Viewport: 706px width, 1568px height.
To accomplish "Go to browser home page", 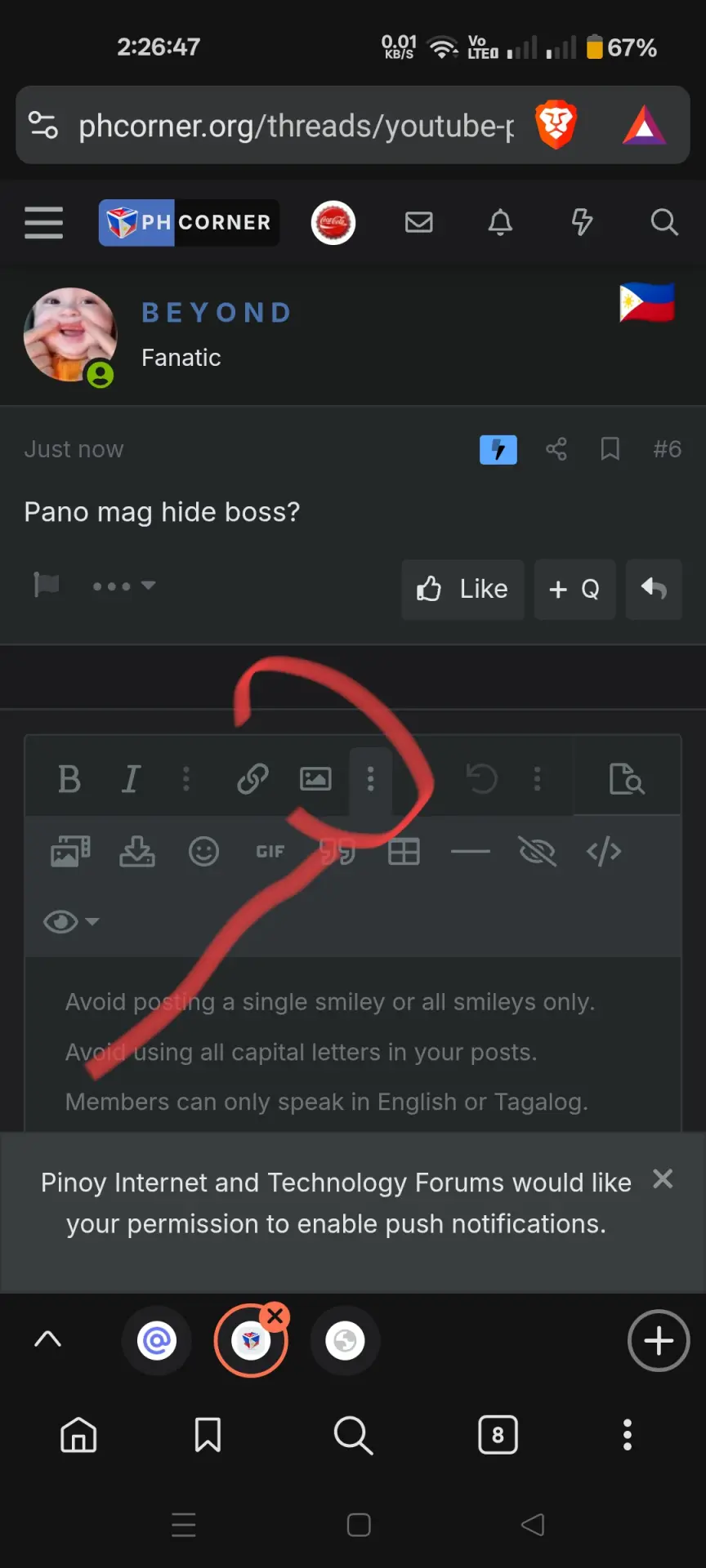I will pos(78,1434).
